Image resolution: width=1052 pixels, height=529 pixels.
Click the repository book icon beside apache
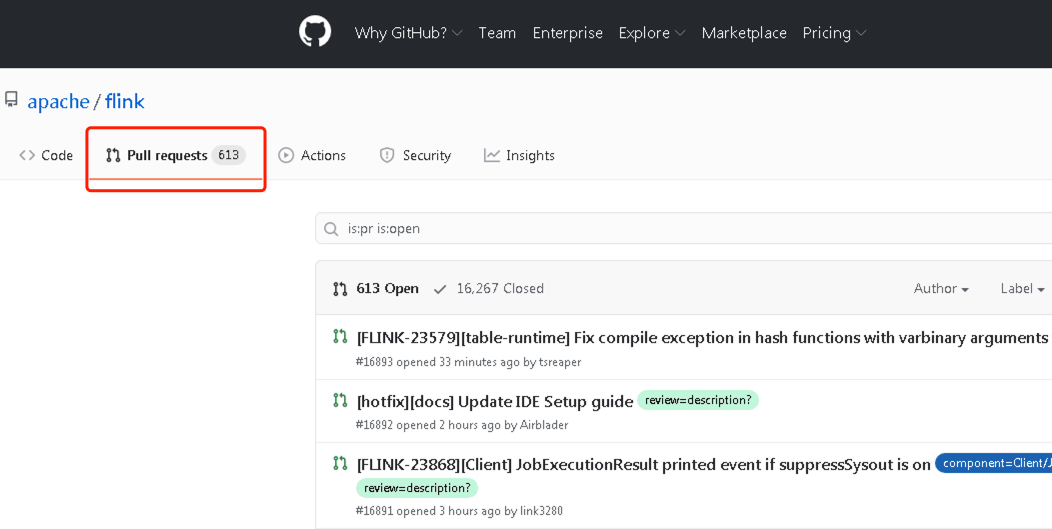(x=11, y=100)
